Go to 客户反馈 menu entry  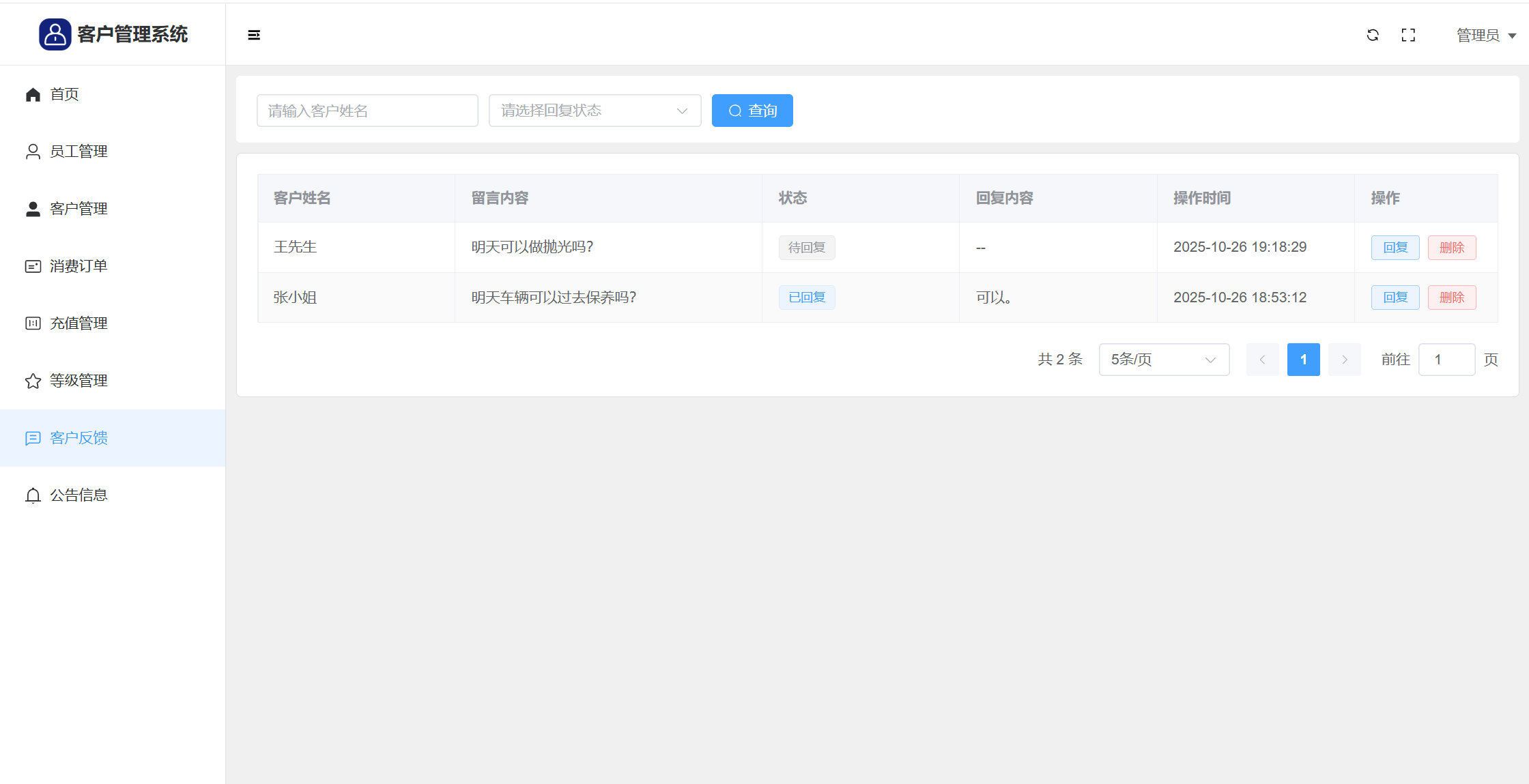pos(78,438)
